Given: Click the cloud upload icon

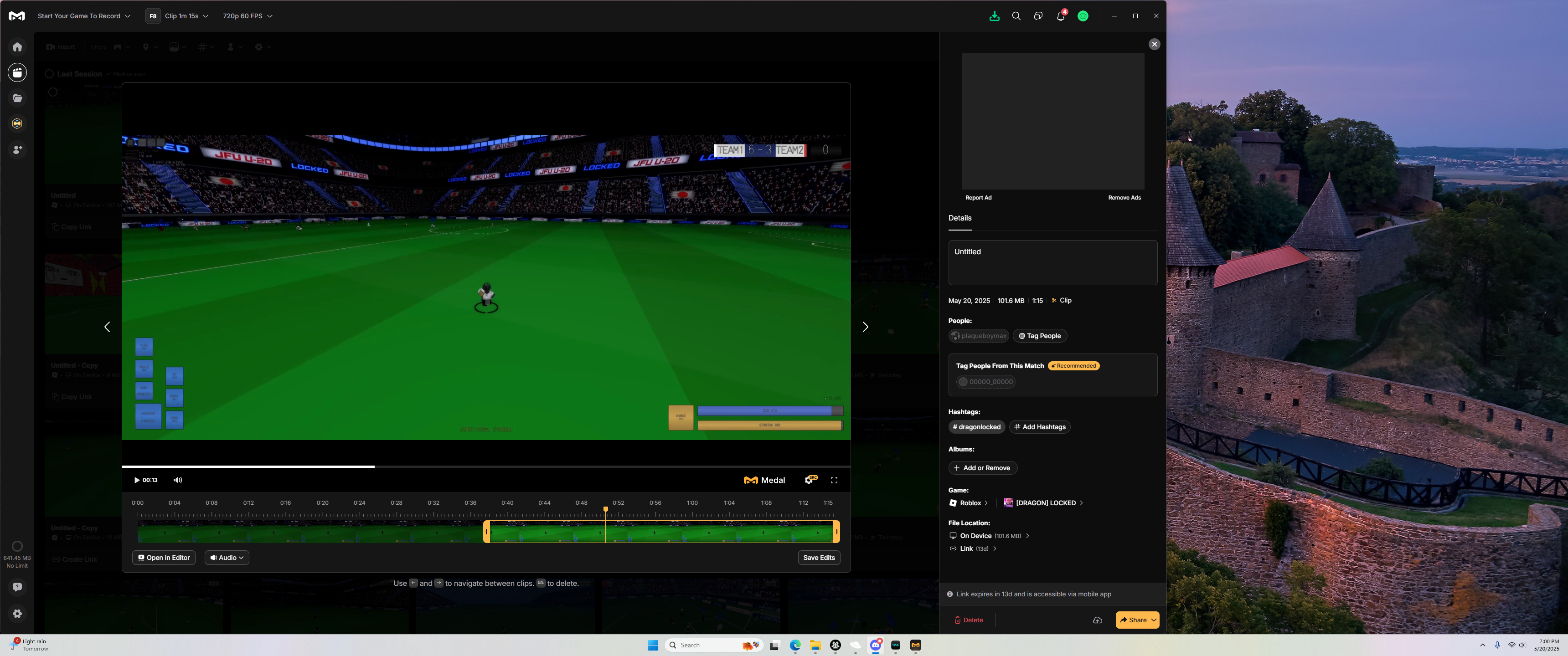Looking at the screenshot, I should 1097,620.
